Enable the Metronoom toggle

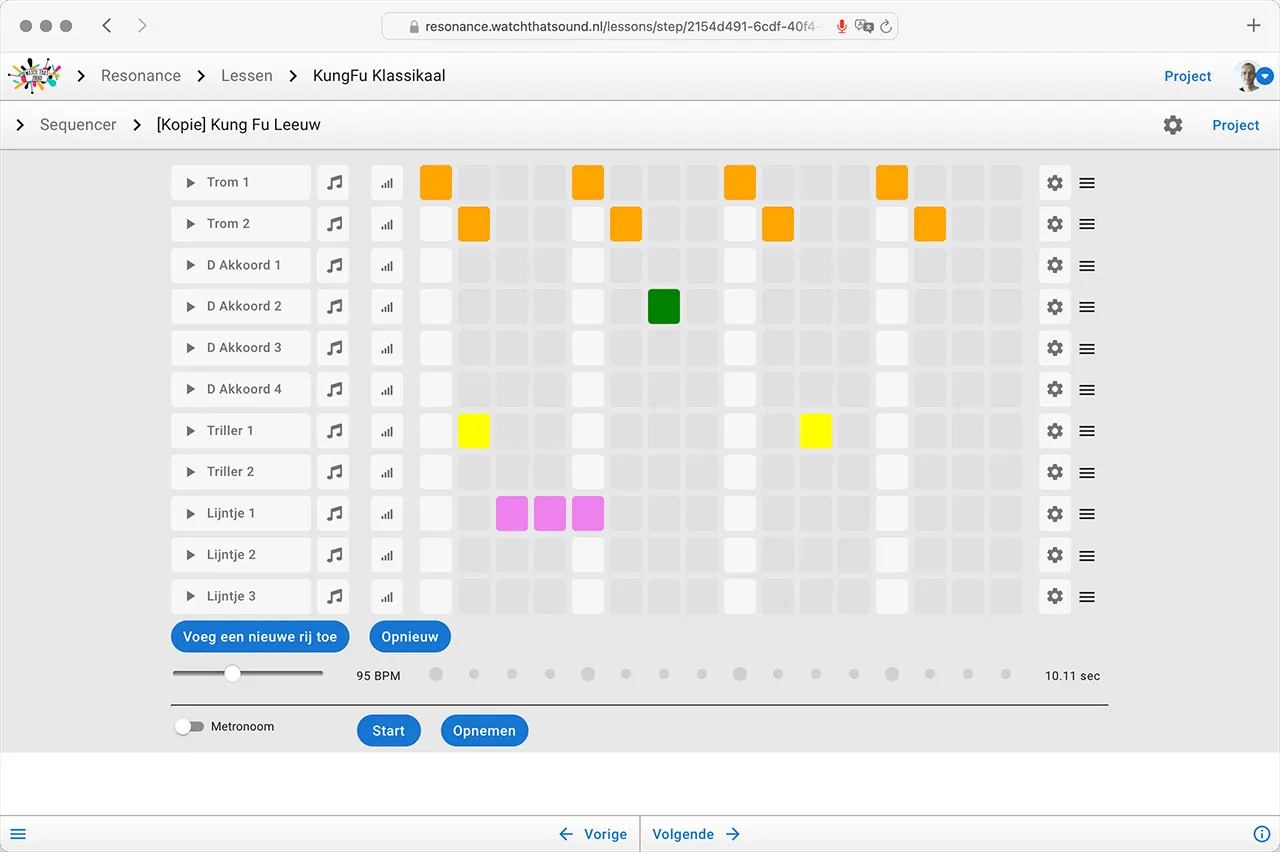(189, 726)
